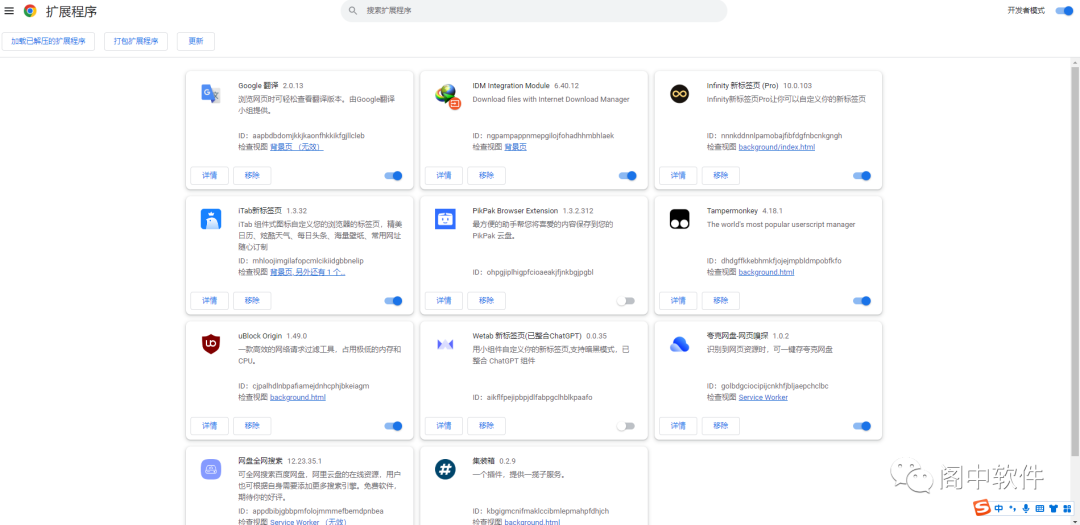The image size is (1080, 525).
Task: Click the 网盘全网搜索 extension icon
Action: (210, 469)
